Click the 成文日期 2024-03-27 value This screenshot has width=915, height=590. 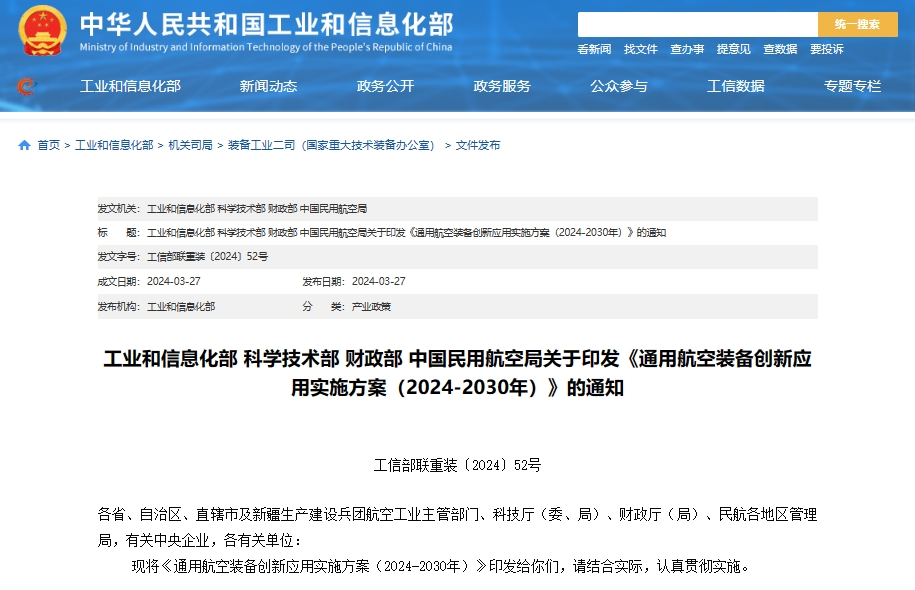tap(173, 281)
